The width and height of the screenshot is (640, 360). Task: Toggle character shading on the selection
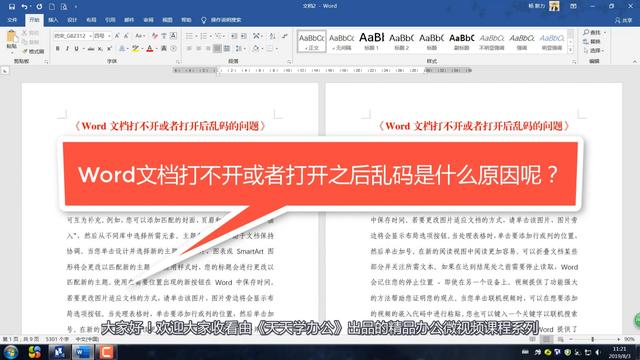click(x=164, y=49)
